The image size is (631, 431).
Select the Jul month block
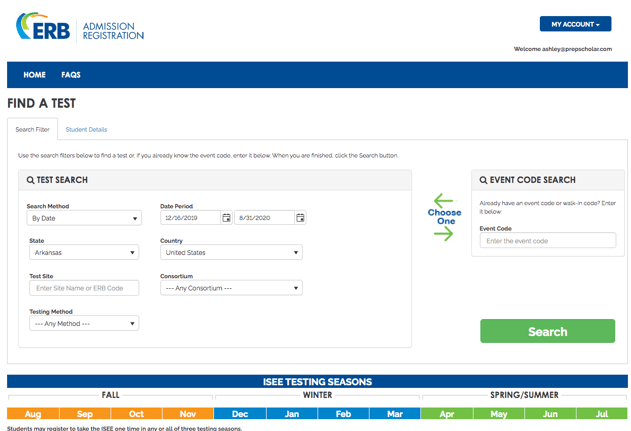(x=602, y=414)
